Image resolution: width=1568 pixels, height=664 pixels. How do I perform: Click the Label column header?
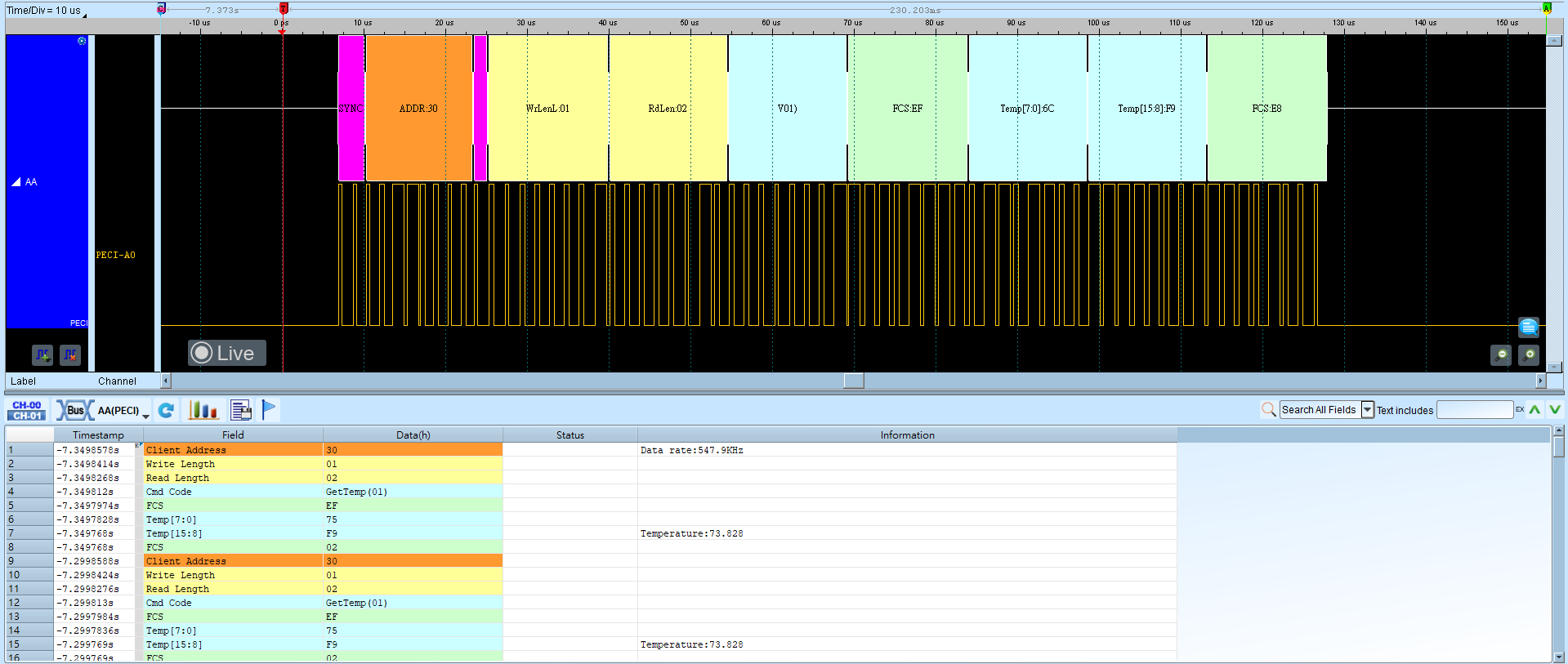(x=23, y=381)
